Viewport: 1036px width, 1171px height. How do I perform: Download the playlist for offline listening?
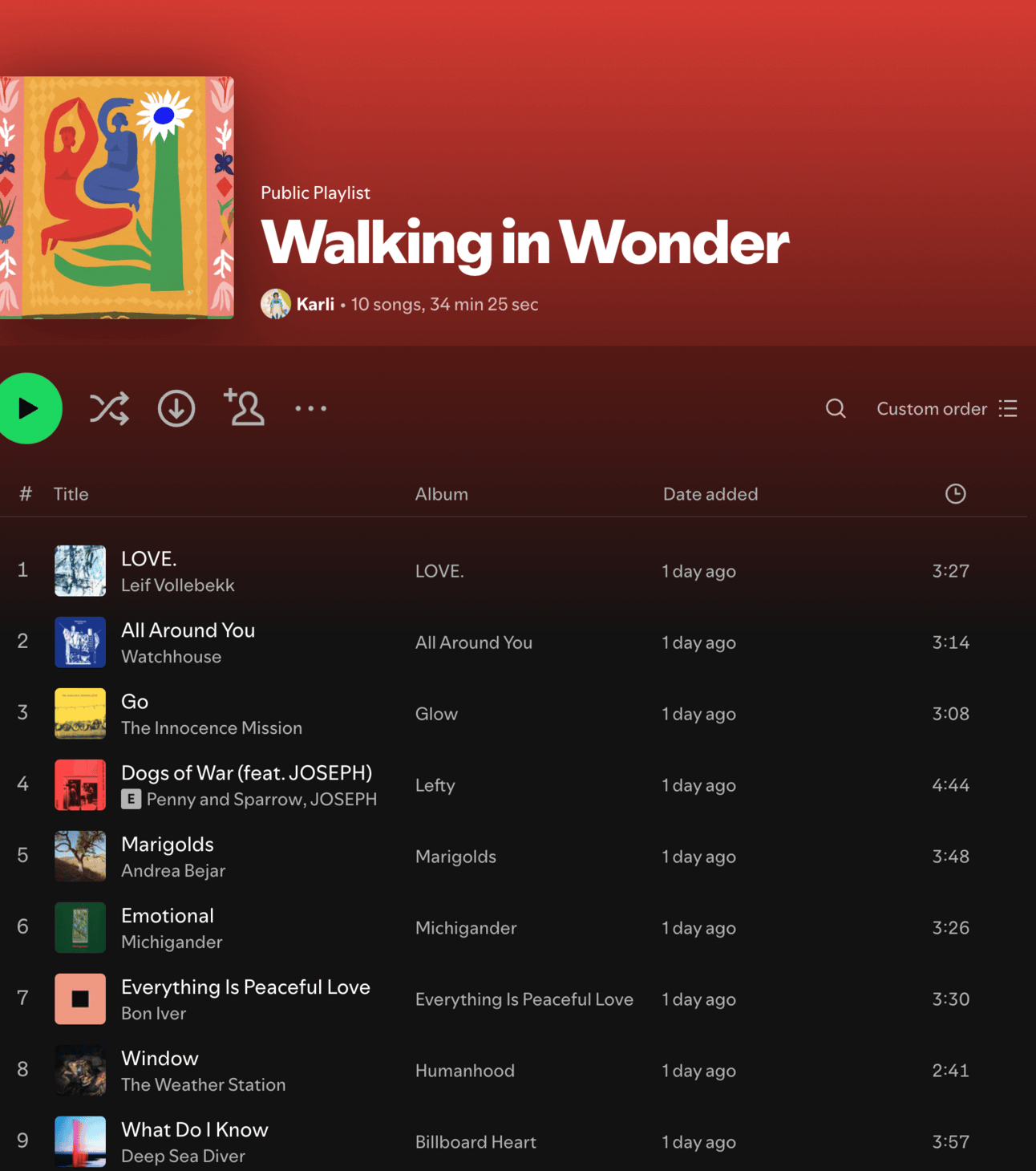pos(176,408)
